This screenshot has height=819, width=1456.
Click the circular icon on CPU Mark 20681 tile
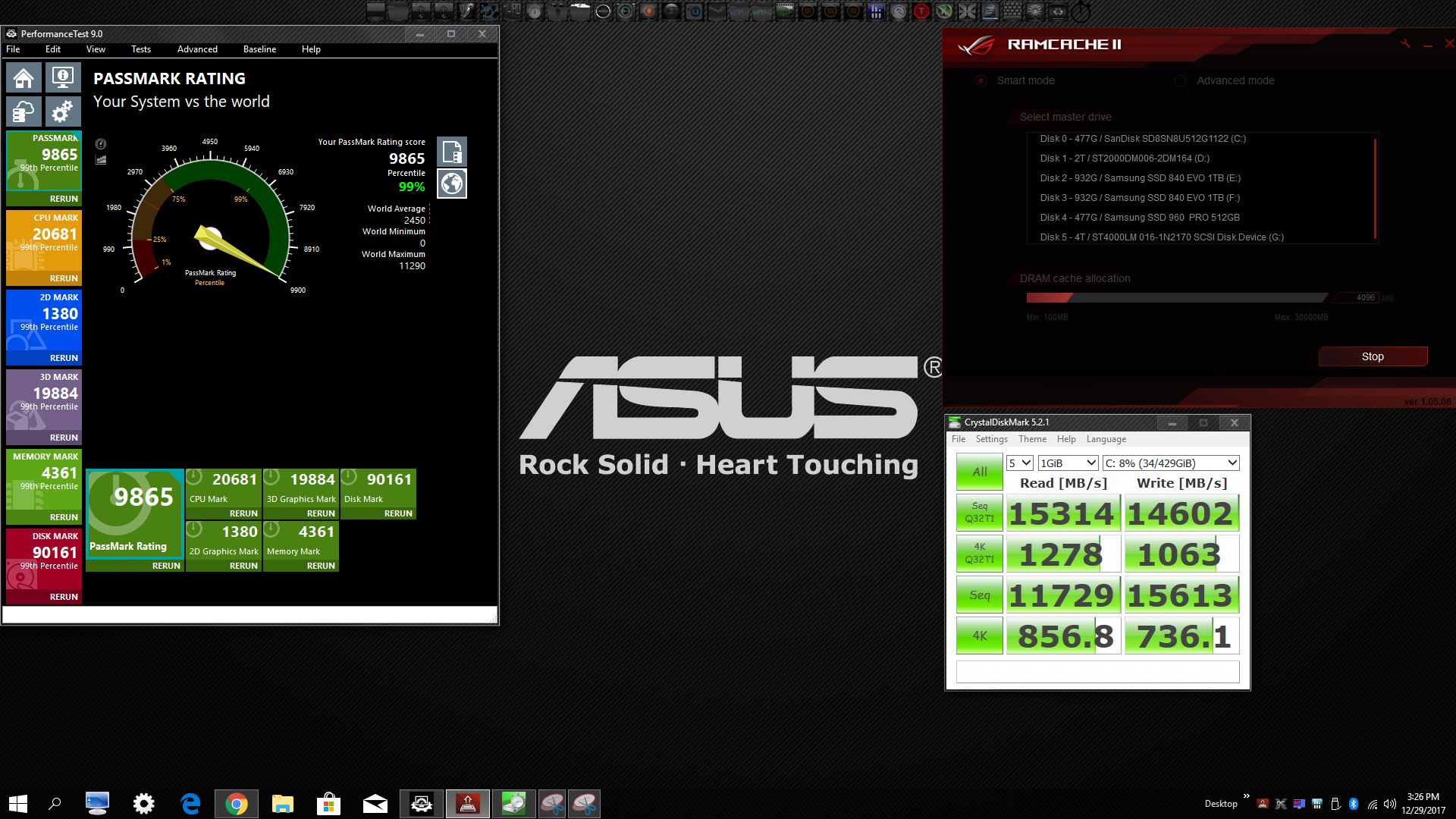click(194, 478)
